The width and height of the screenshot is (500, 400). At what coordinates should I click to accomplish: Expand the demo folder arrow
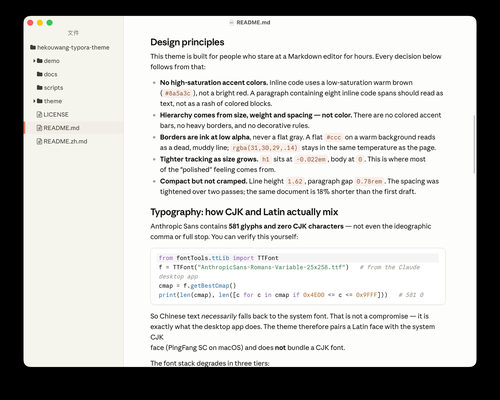34,61
